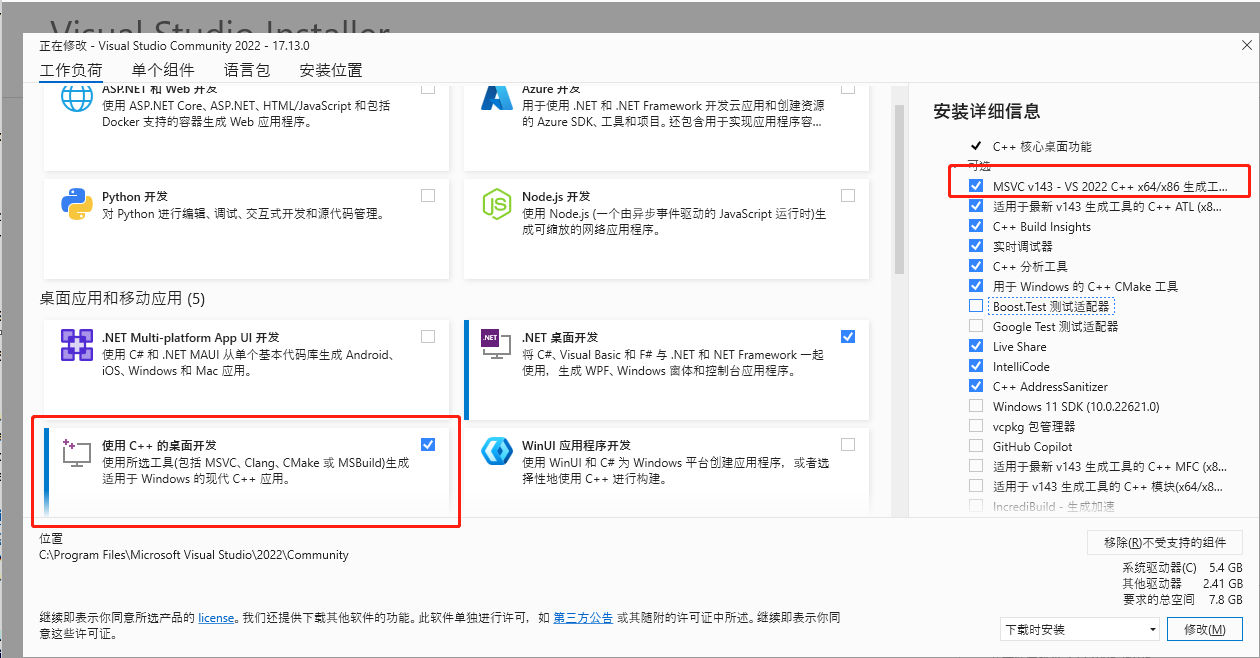
Task: Check the Boost.Test 测试适配器 checkbox
Action: (x=976, y=306)
